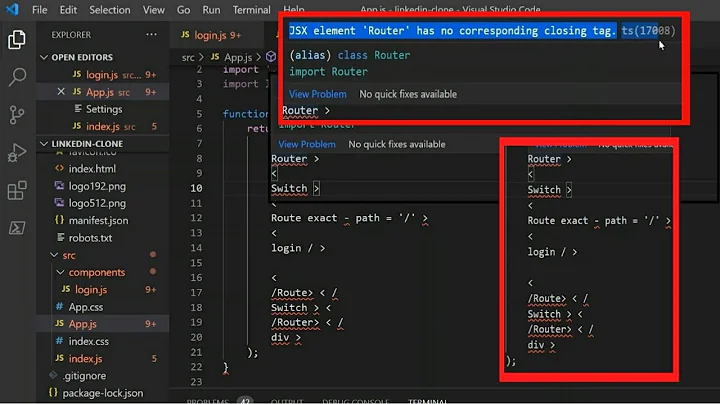Place cursor on 'login /' at line 14
The width and height of the screenshot is (720, 404).
pos(292,248)
